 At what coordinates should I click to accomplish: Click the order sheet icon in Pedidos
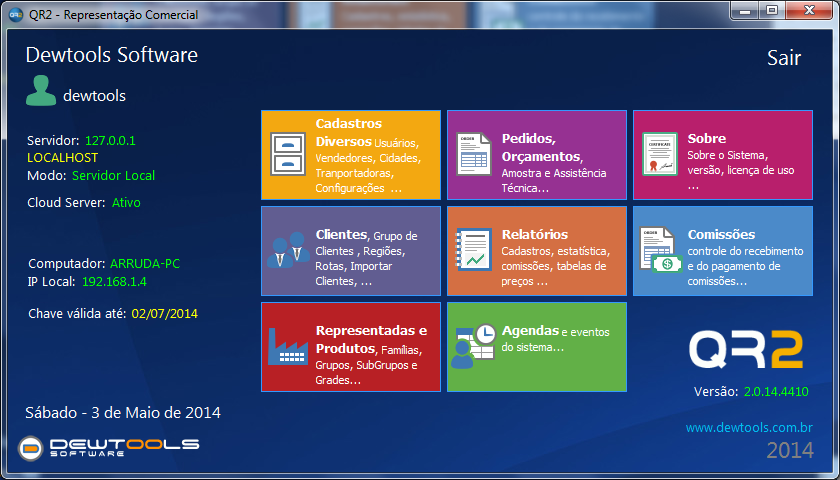[x=474, y=154]
